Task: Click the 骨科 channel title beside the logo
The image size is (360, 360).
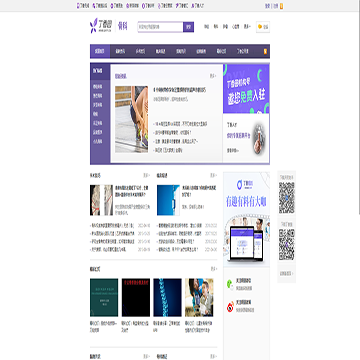Action: [x=123, y=27]
